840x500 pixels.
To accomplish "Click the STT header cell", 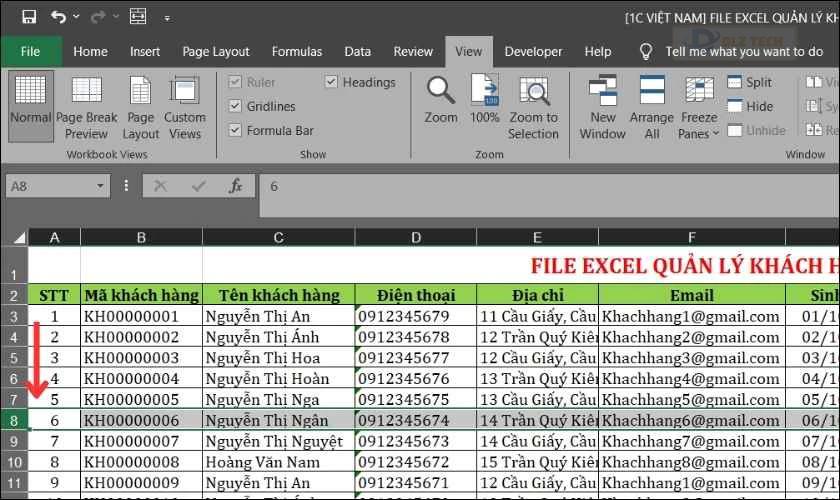I will [54, 295].
